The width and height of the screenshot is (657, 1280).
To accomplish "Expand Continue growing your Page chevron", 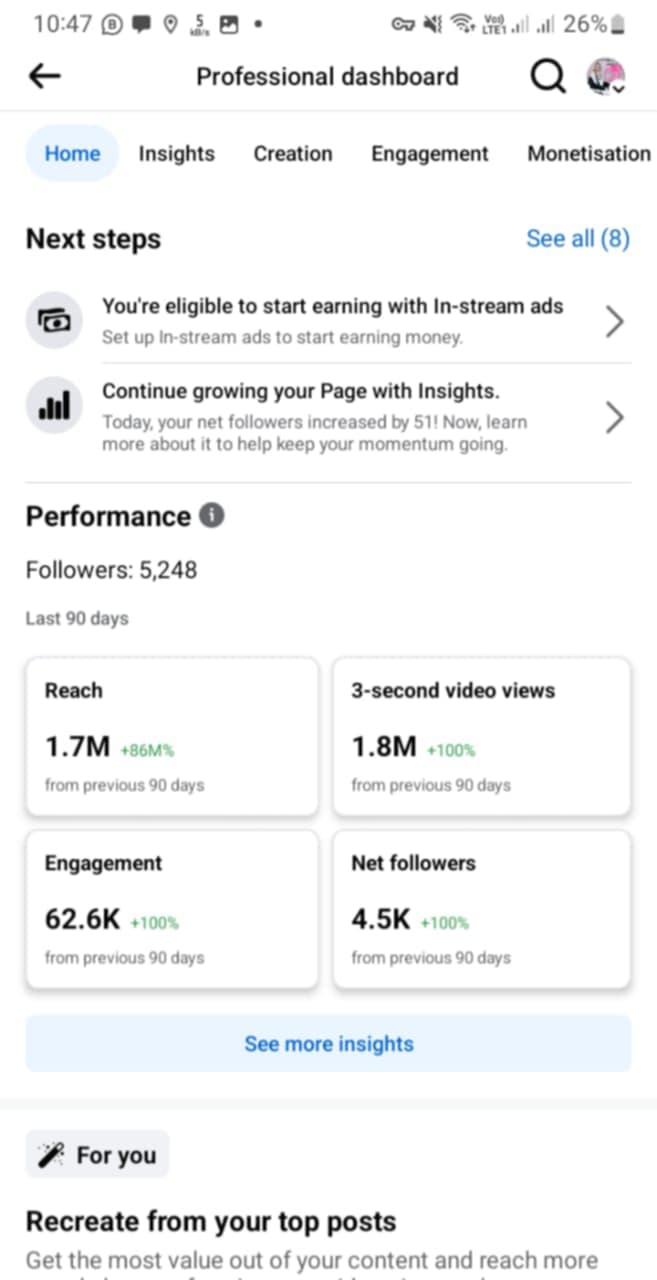I will click(615, 418).
